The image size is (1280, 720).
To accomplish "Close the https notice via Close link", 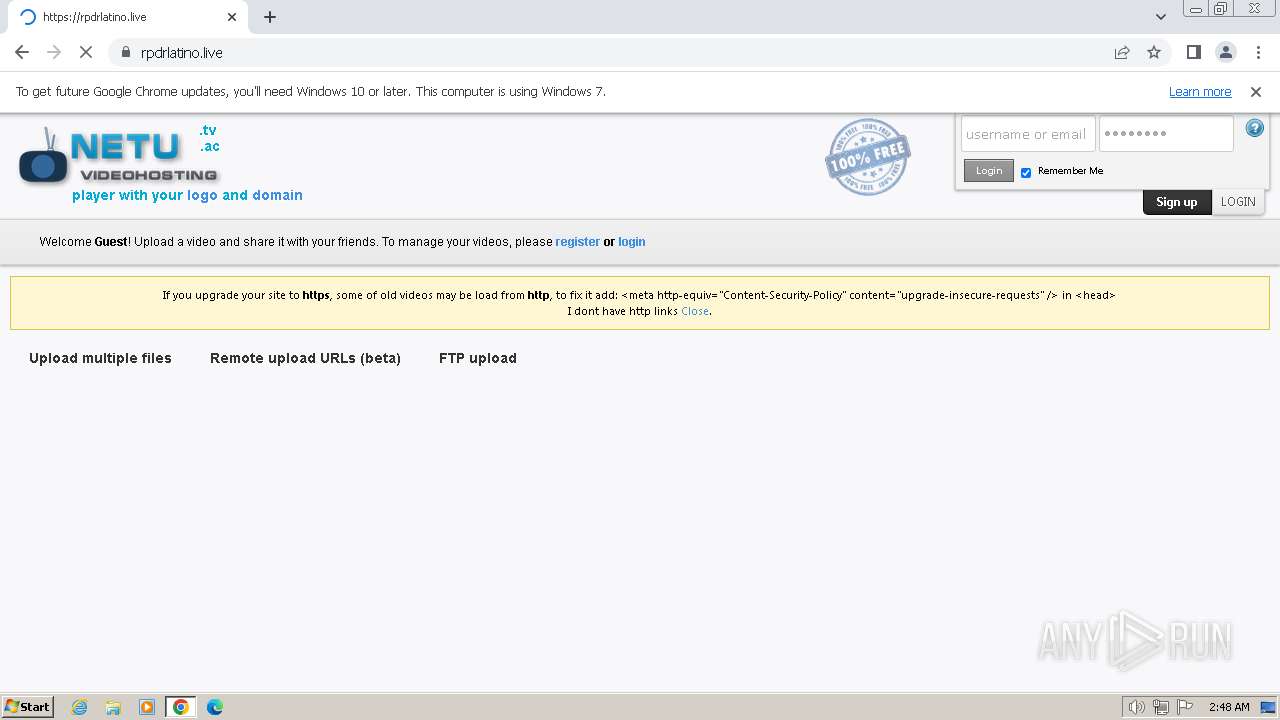I will click(x=695, y=311).
